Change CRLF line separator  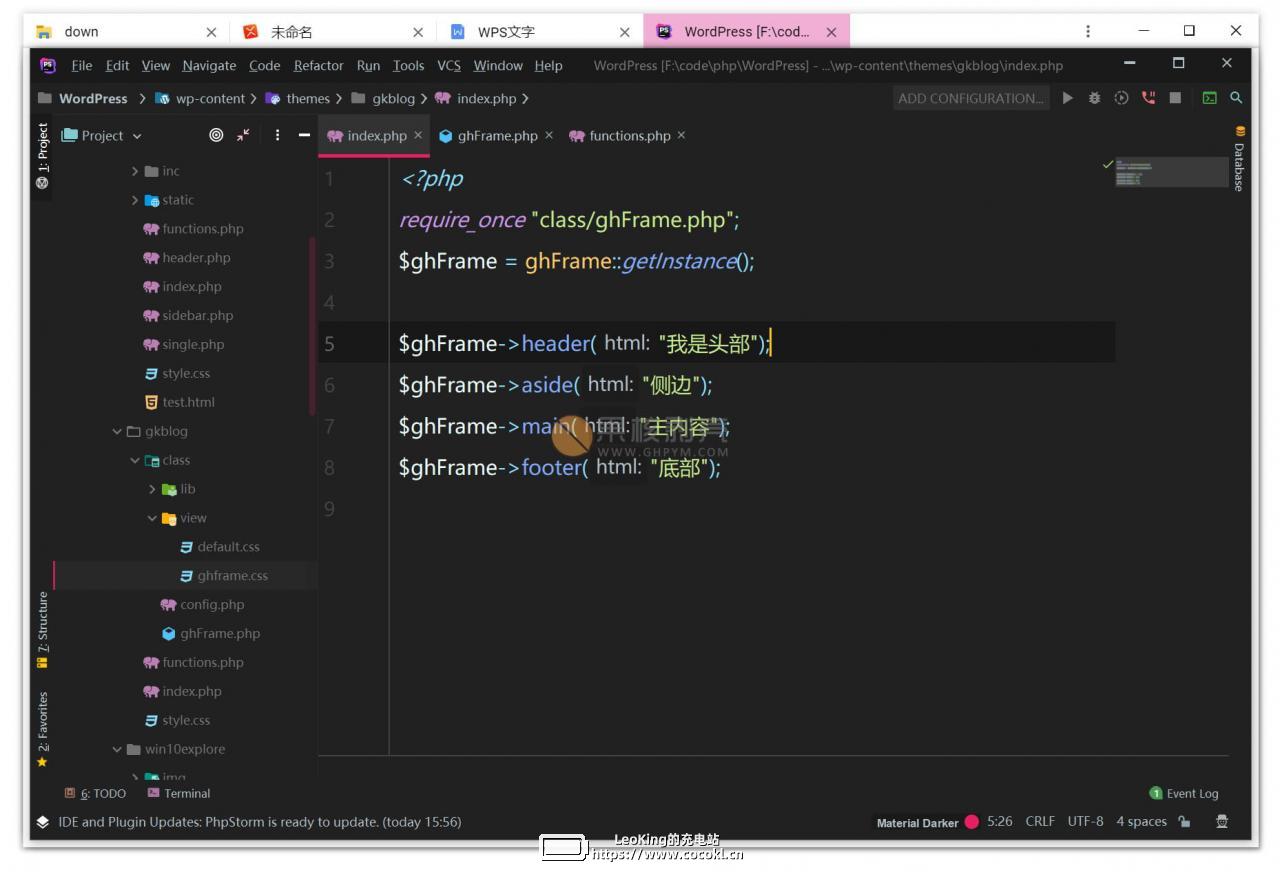tap(1040, 822)
